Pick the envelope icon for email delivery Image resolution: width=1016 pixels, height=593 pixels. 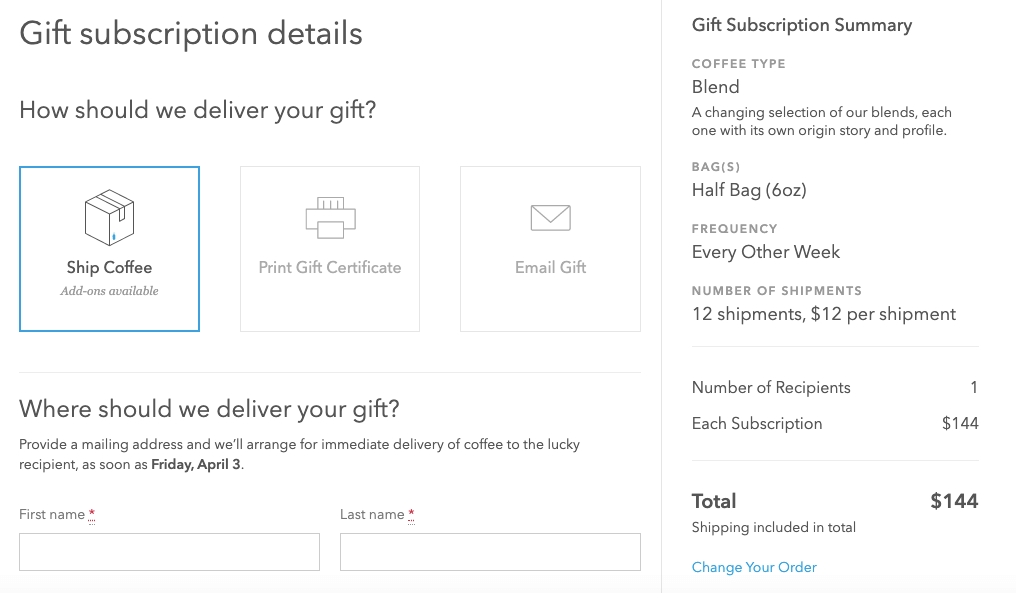tap(551, 218)
